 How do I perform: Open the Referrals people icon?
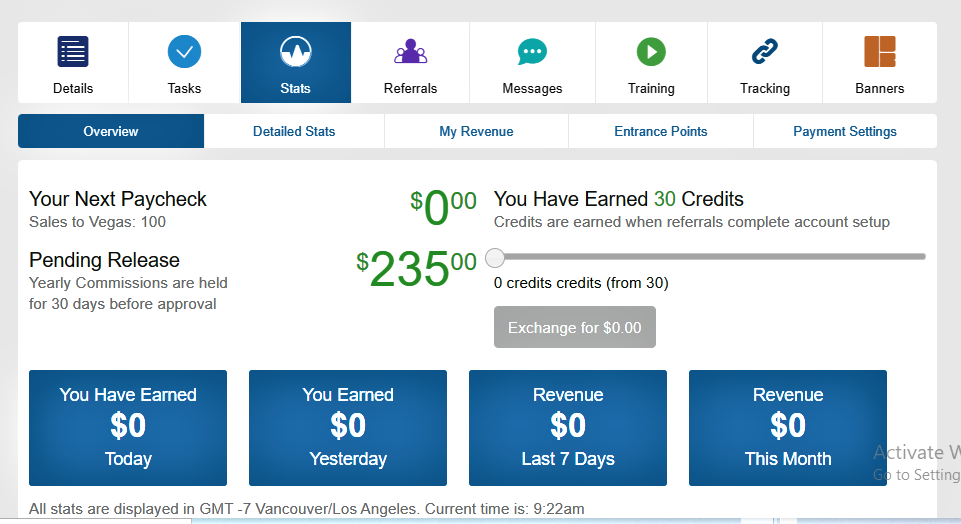coord(410,51)
